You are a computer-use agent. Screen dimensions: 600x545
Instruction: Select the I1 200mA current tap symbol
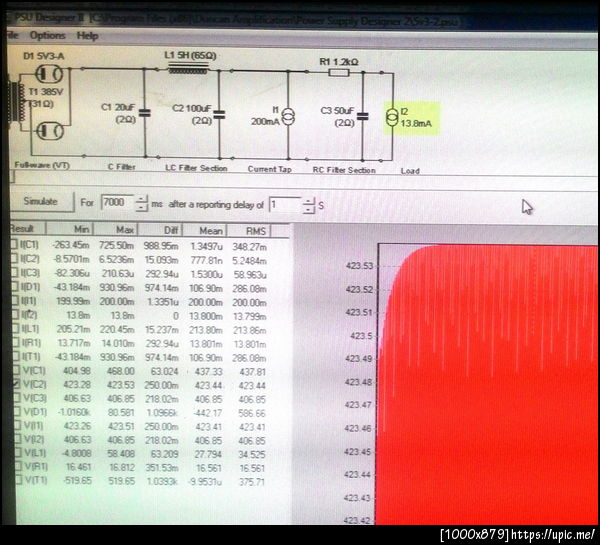tap(288, 116)
